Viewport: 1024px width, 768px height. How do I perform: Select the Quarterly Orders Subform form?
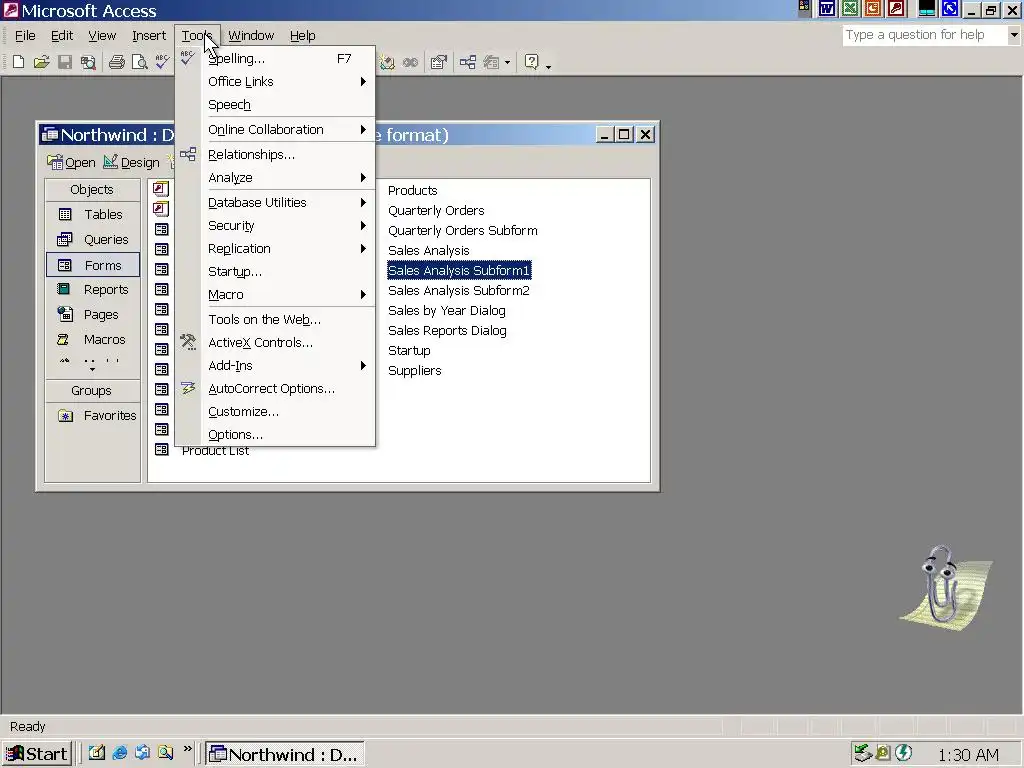463,231
